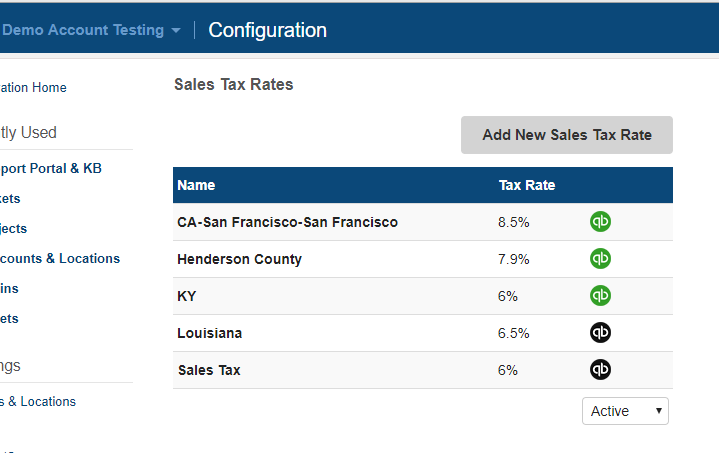Viewport: 719px width, 453px height.
Task: Open Accounts & Locations in sidebar
Action: click(x=59, y=258)
